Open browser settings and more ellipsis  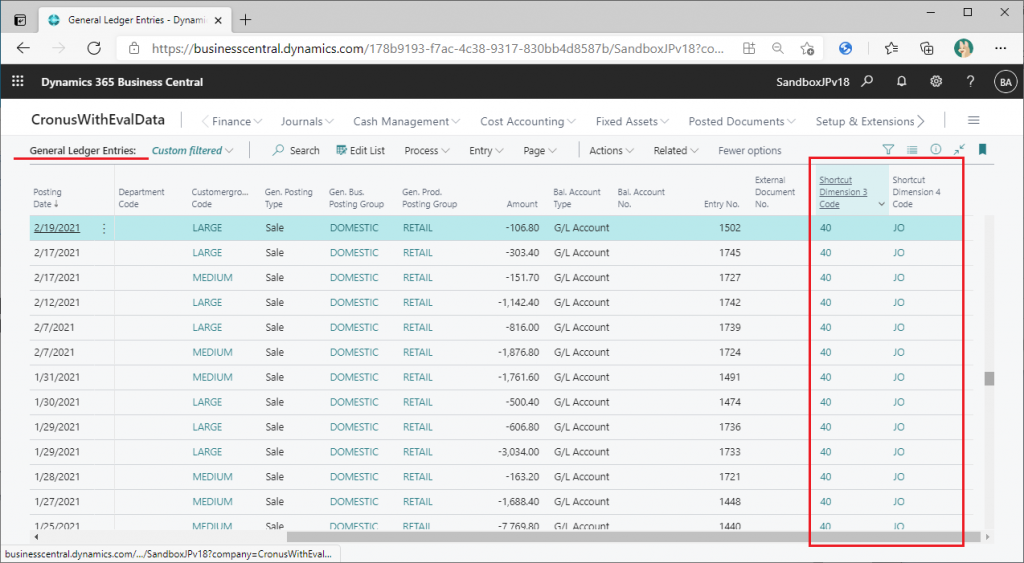(x=1000, y=48)
